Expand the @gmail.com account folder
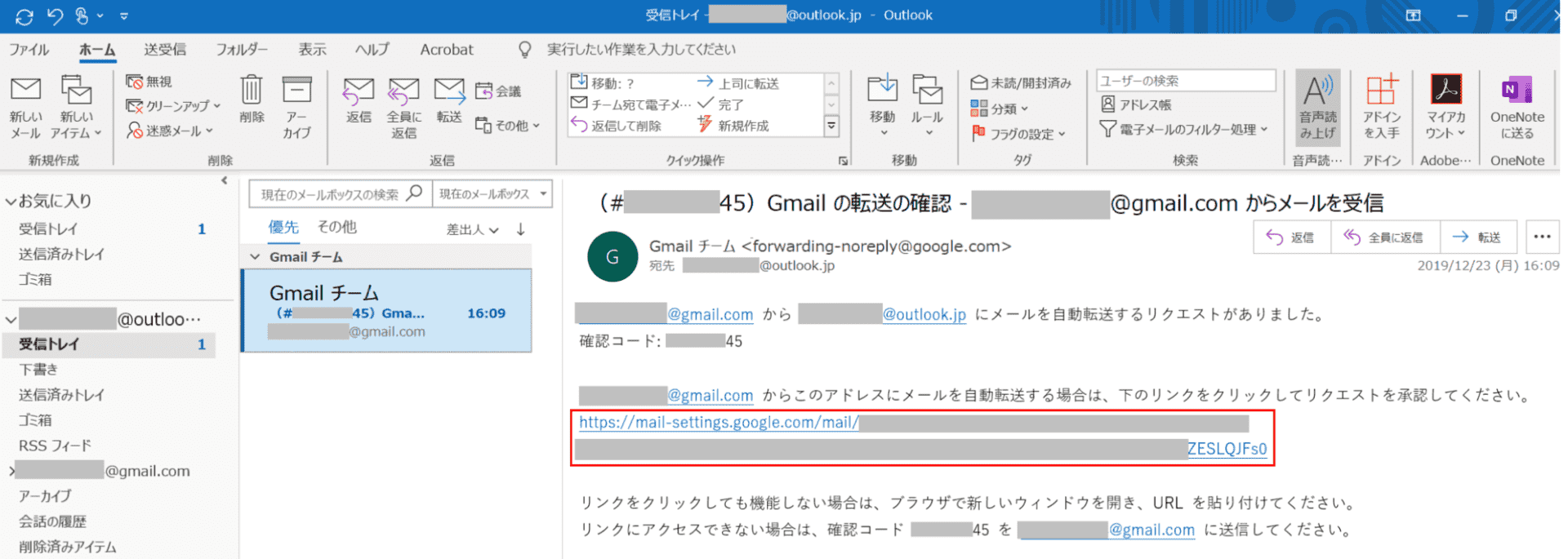Image resolution: width=1568 pixels, height=559 pixels. 11,471
